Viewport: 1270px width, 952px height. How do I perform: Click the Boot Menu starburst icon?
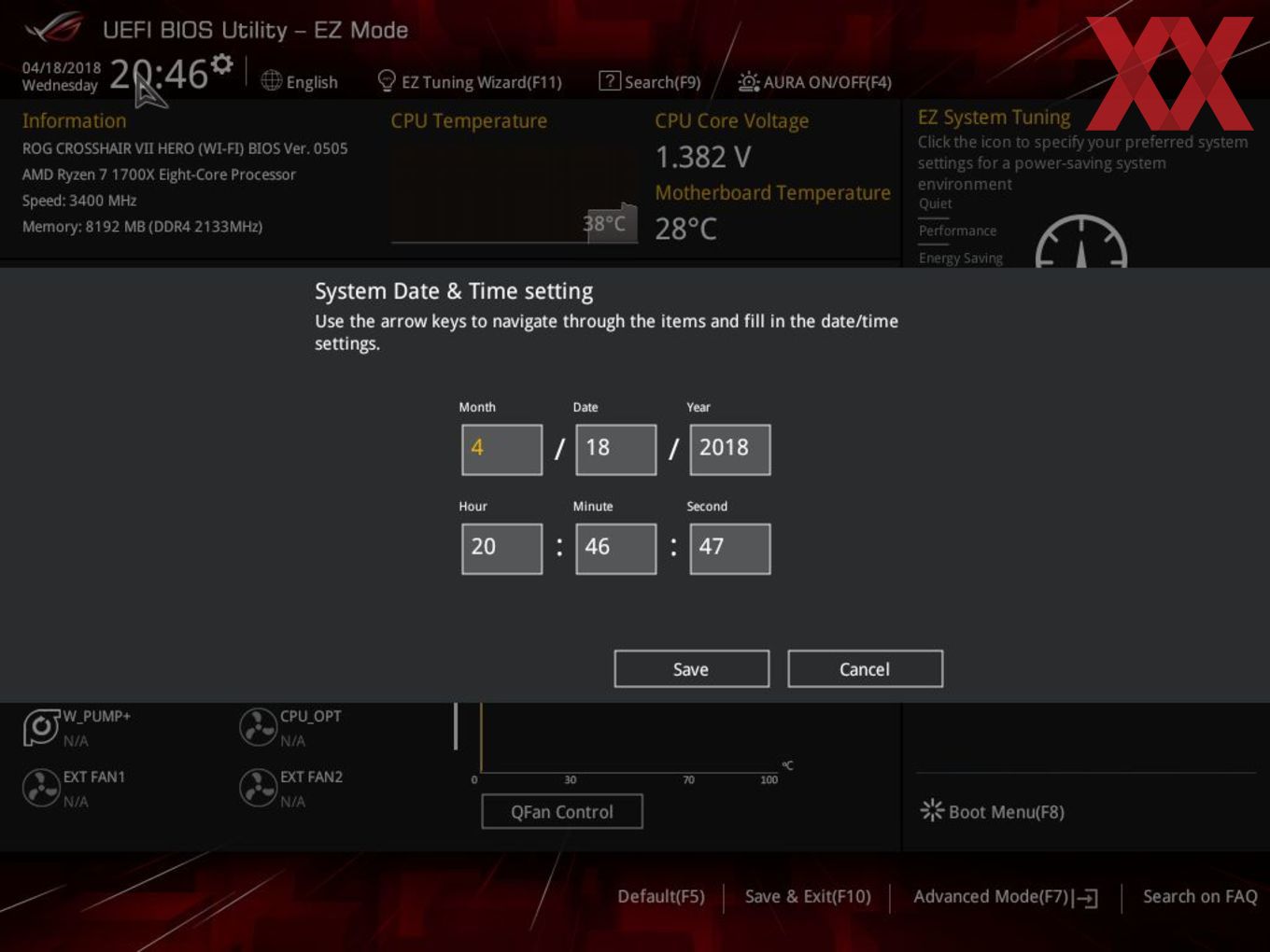point(932,810)
